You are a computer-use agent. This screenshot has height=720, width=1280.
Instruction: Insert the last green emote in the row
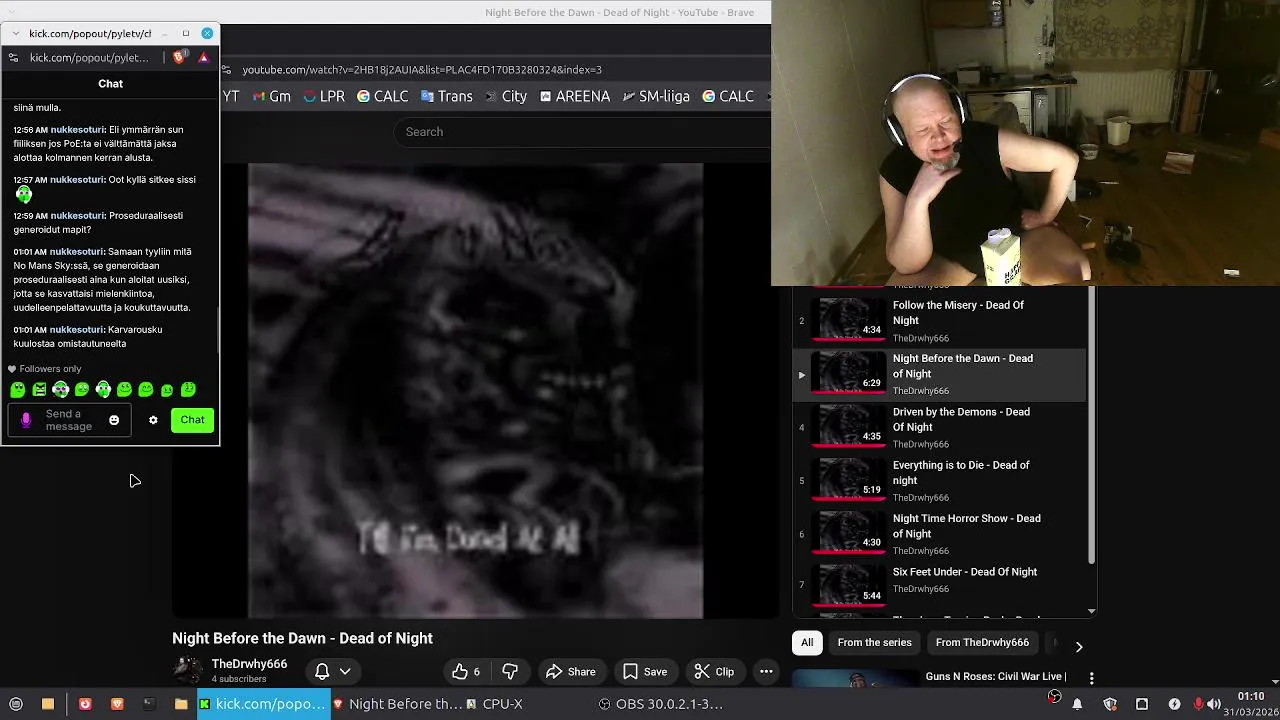(x=188, y=389)
